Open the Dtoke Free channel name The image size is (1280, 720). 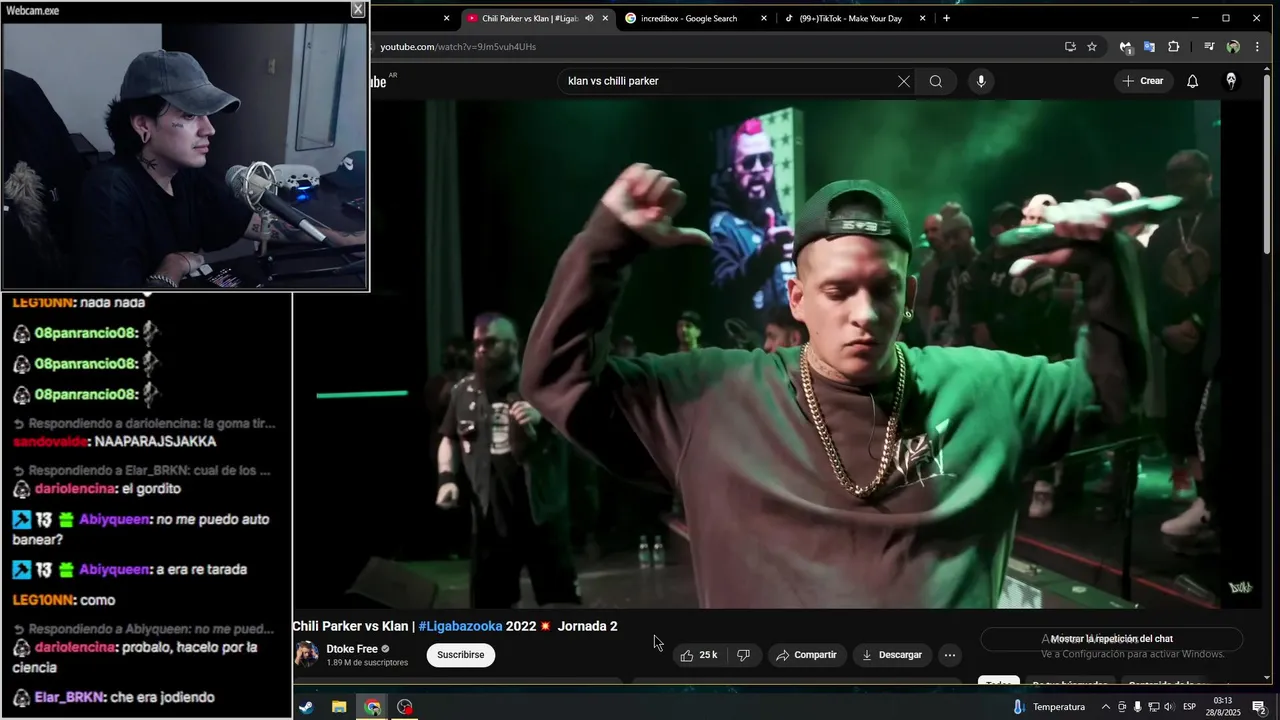352,649
